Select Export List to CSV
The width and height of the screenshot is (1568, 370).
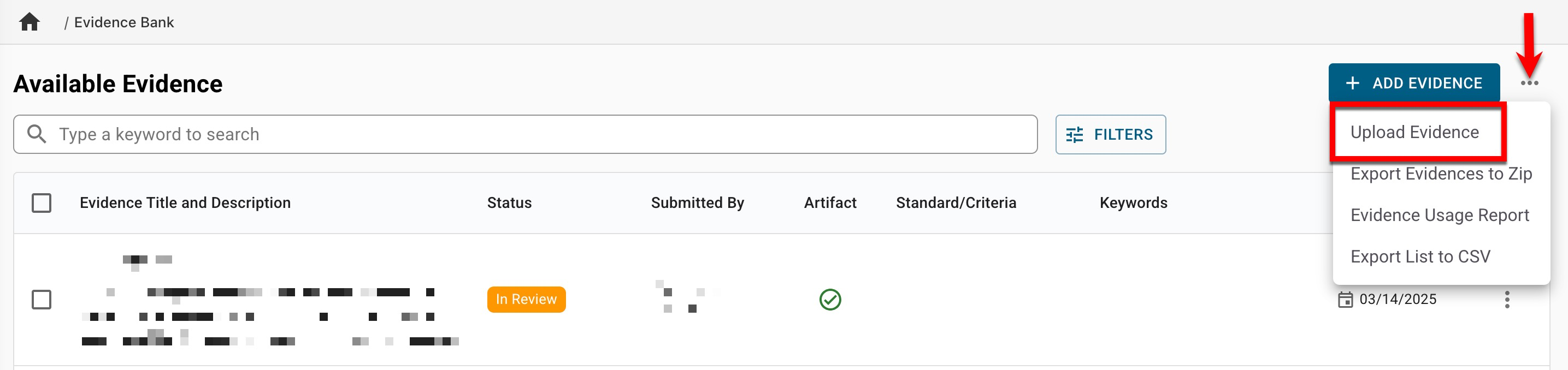tap(1420, 256)
